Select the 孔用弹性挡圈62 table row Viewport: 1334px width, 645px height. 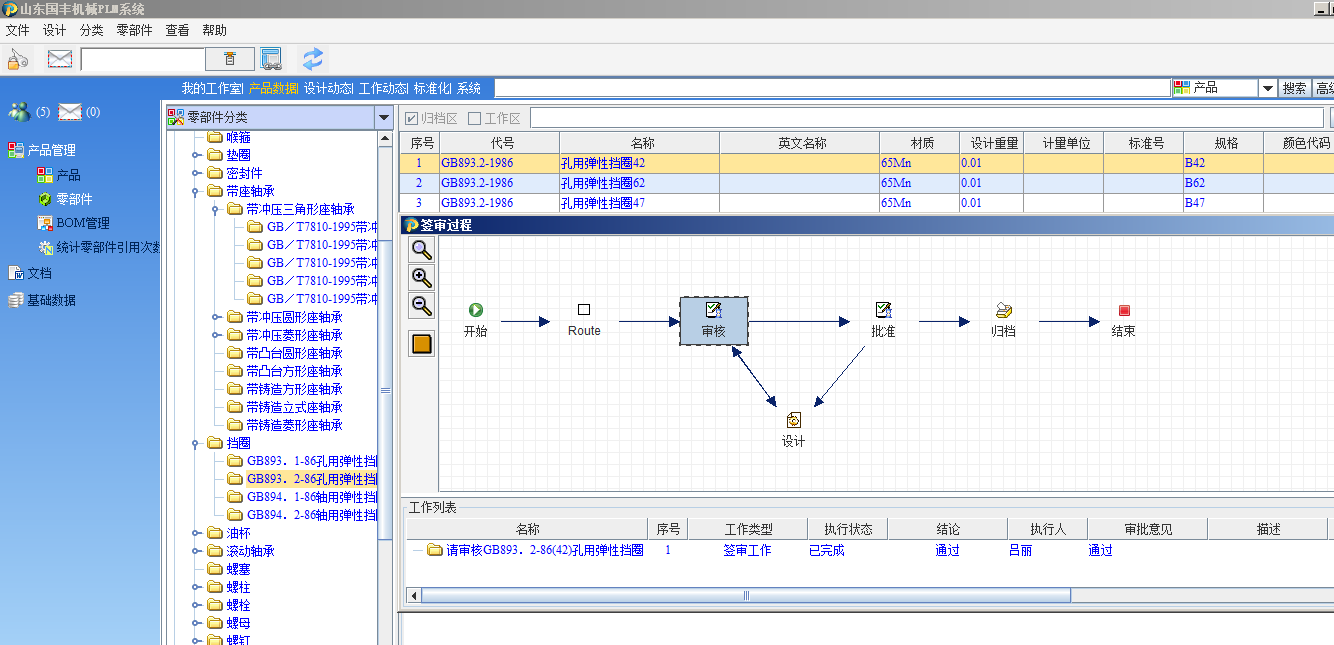click(602, 183)
